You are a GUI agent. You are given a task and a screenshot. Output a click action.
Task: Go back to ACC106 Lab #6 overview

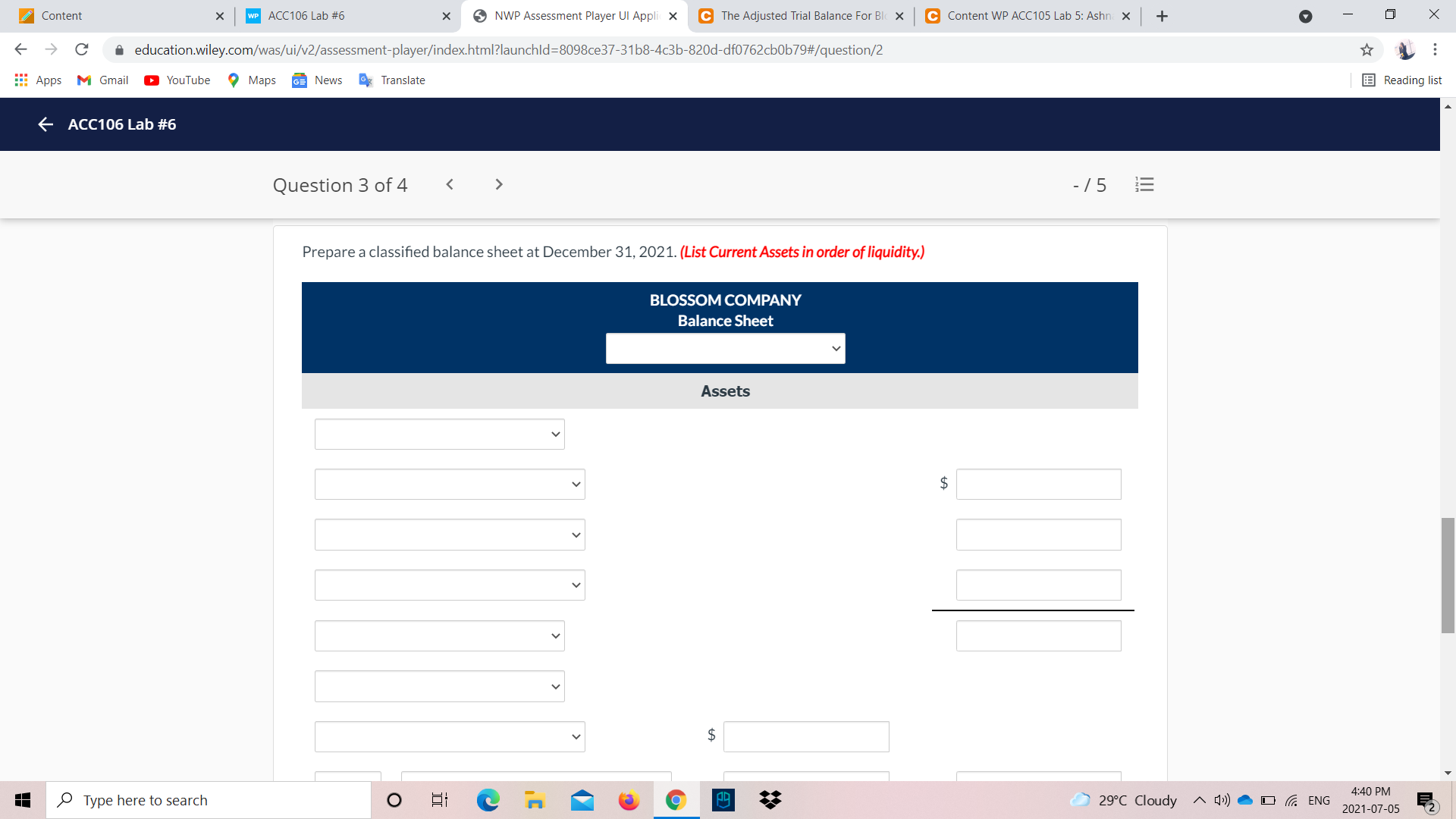click(45, 124)
